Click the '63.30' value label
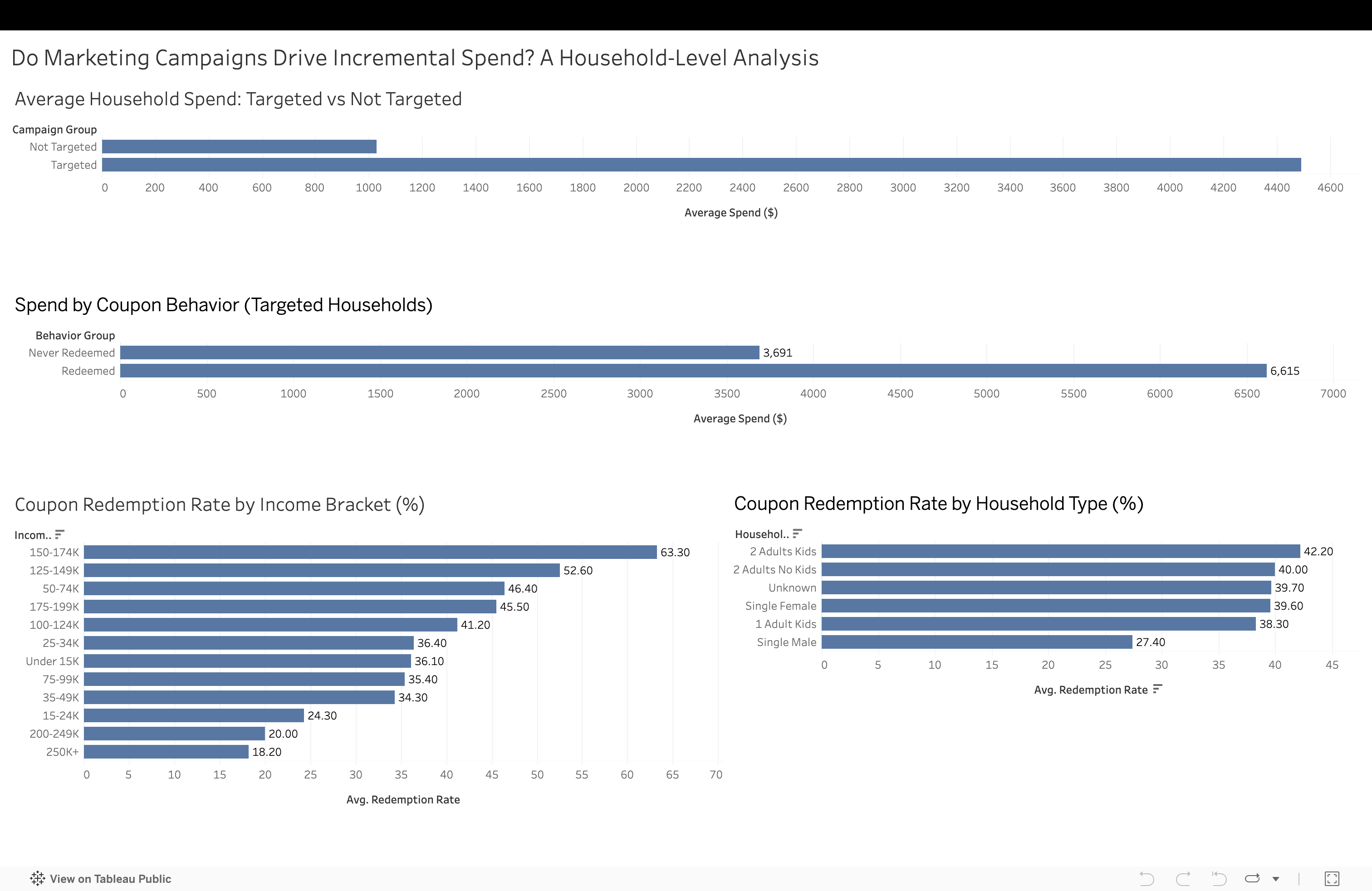The height and width of the screenshot is (891, 1372). tap(675, 552)
